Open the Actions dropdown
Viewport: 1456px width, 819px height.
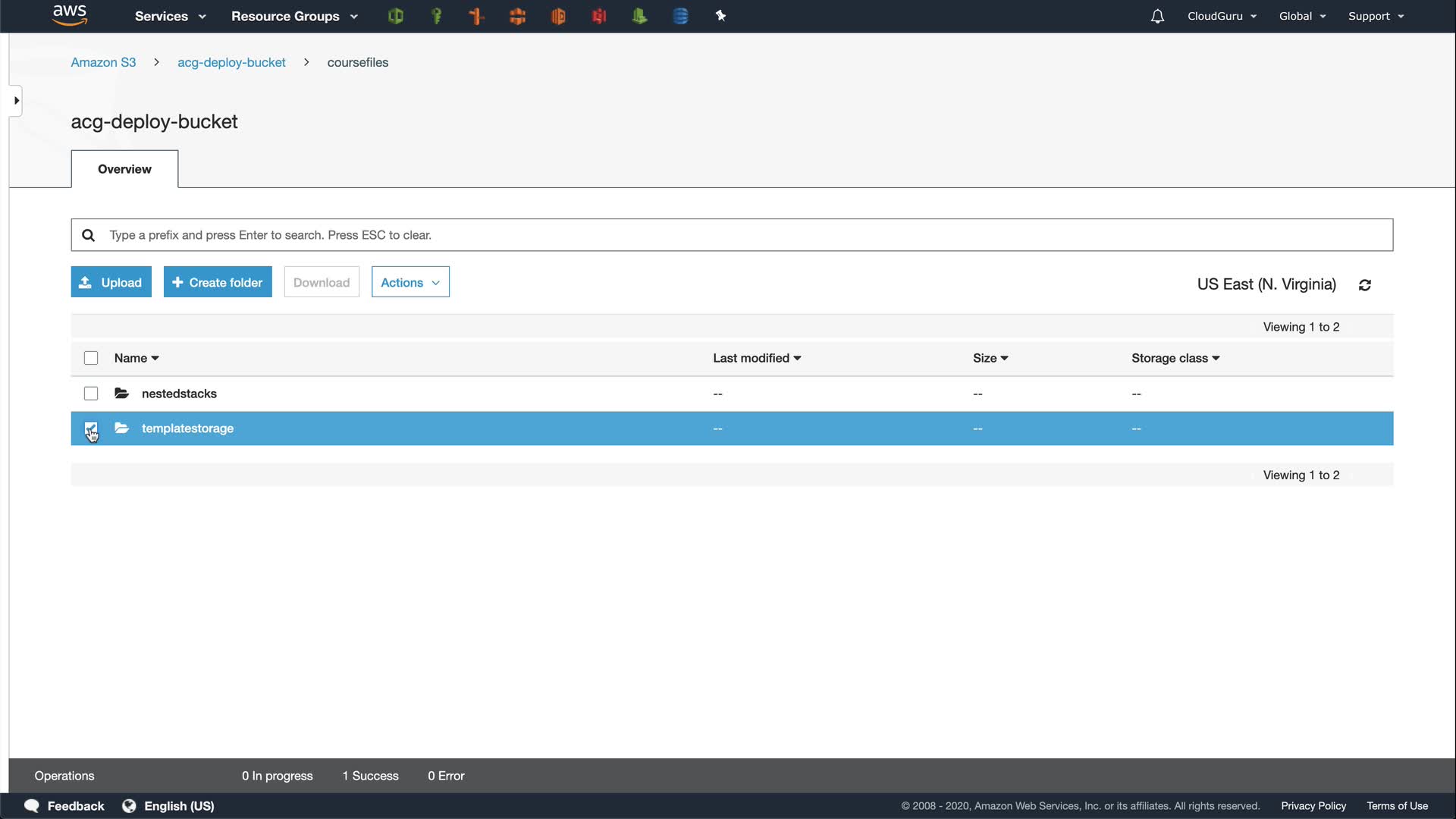coord(410,282)
